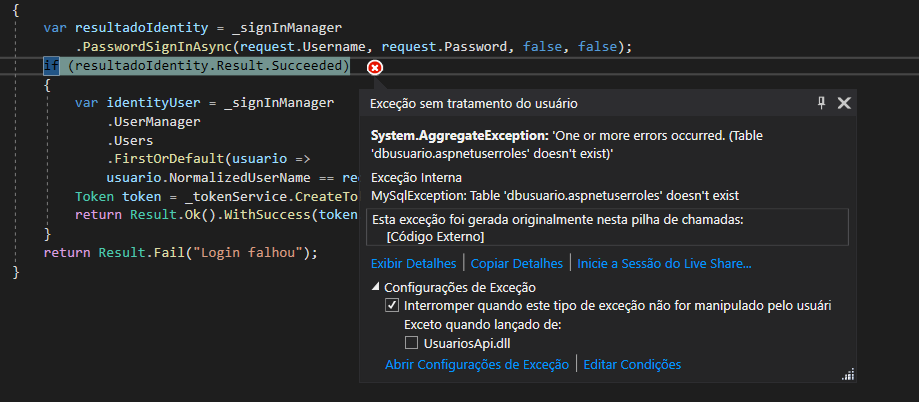Collapse the Configurações de Exceção section
Image resolution: width=919 pixels, height=402 pixels.
tap(376, 287)
